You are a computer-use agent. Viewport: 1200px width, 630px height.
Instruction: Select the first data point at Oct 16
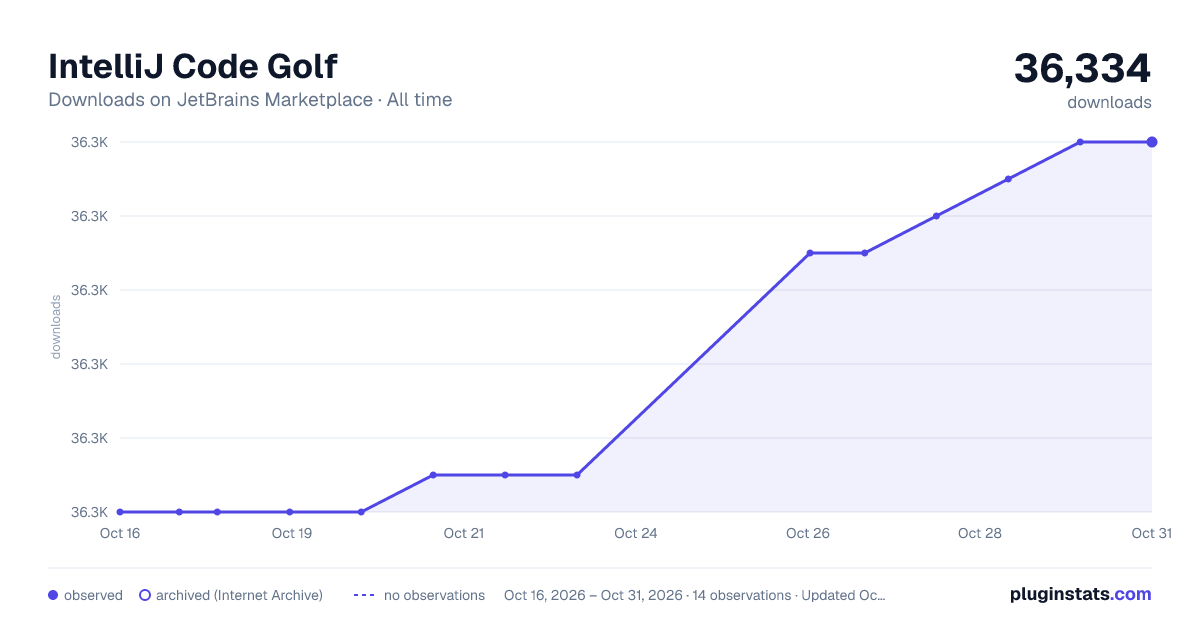[120, 512]
